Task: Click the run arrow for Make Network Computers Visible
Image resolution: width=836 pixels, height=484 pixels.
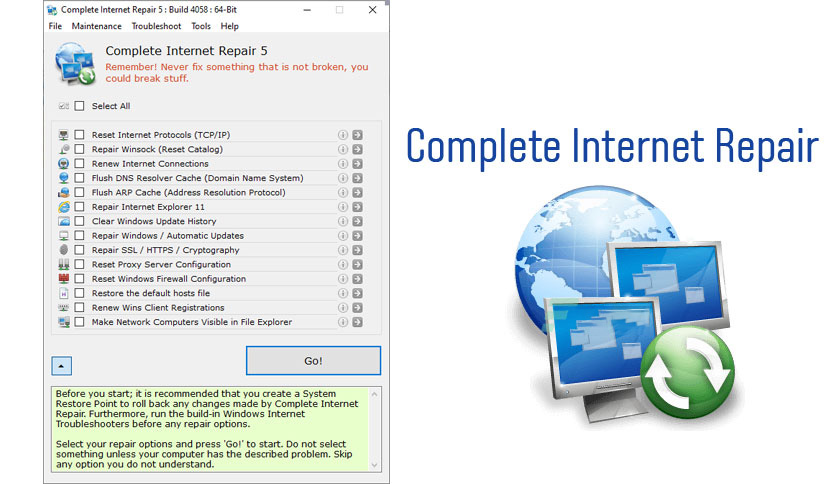Action: [357, 322]
